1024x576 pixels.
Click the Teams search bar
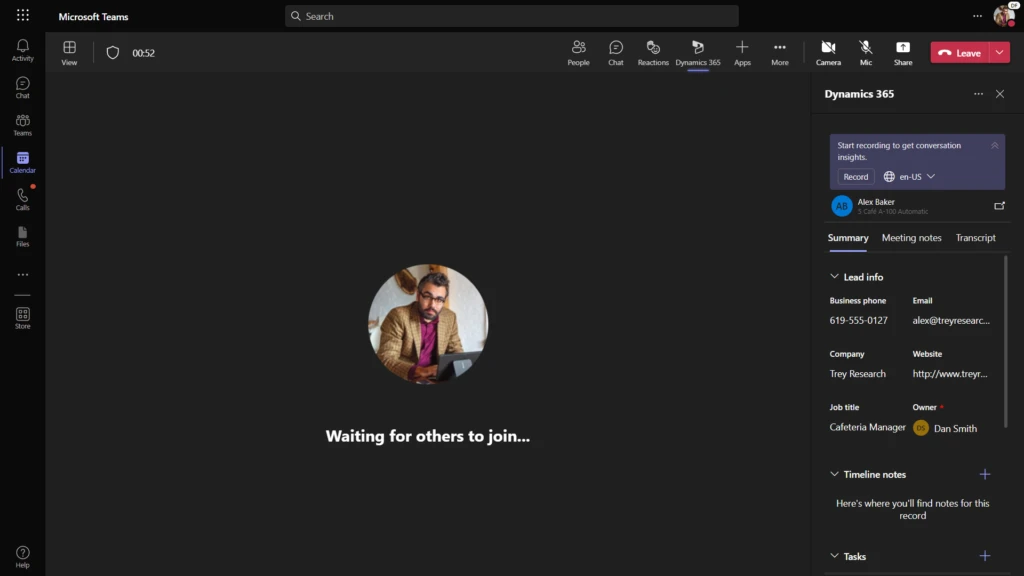pos(511,16)
